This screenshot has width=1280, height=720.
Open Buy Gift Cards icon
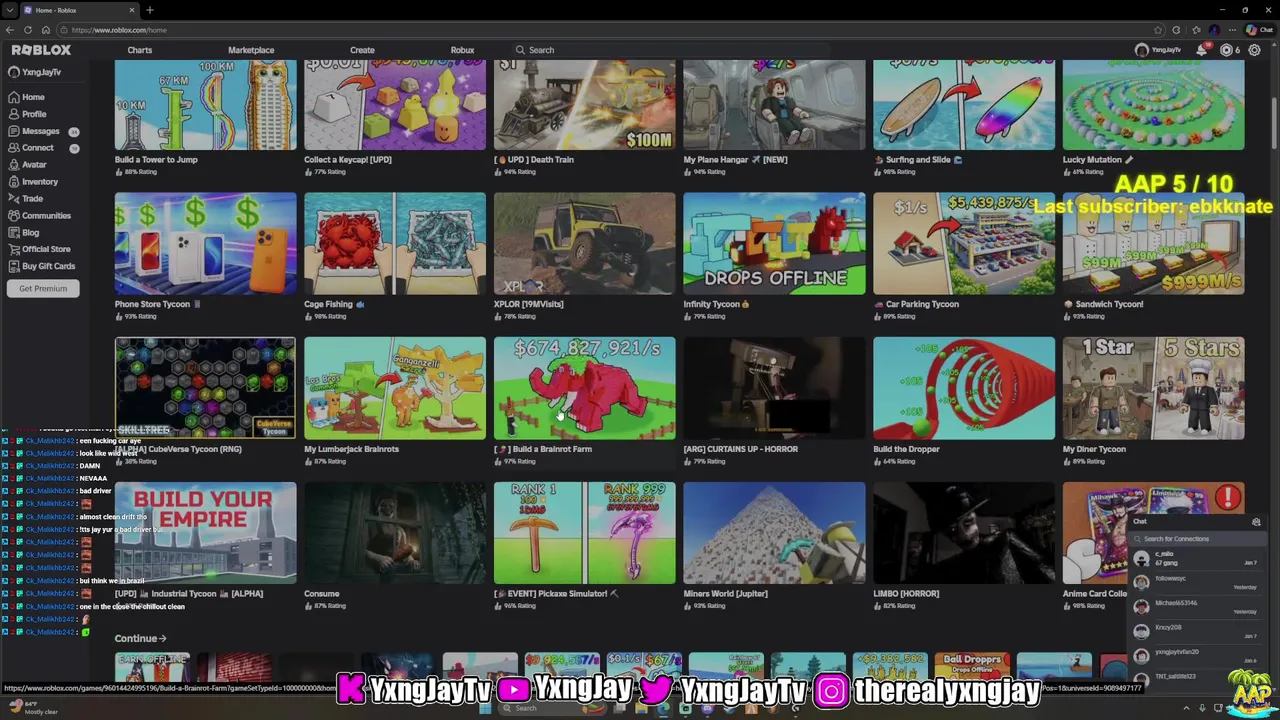click(x=13, y=266)
